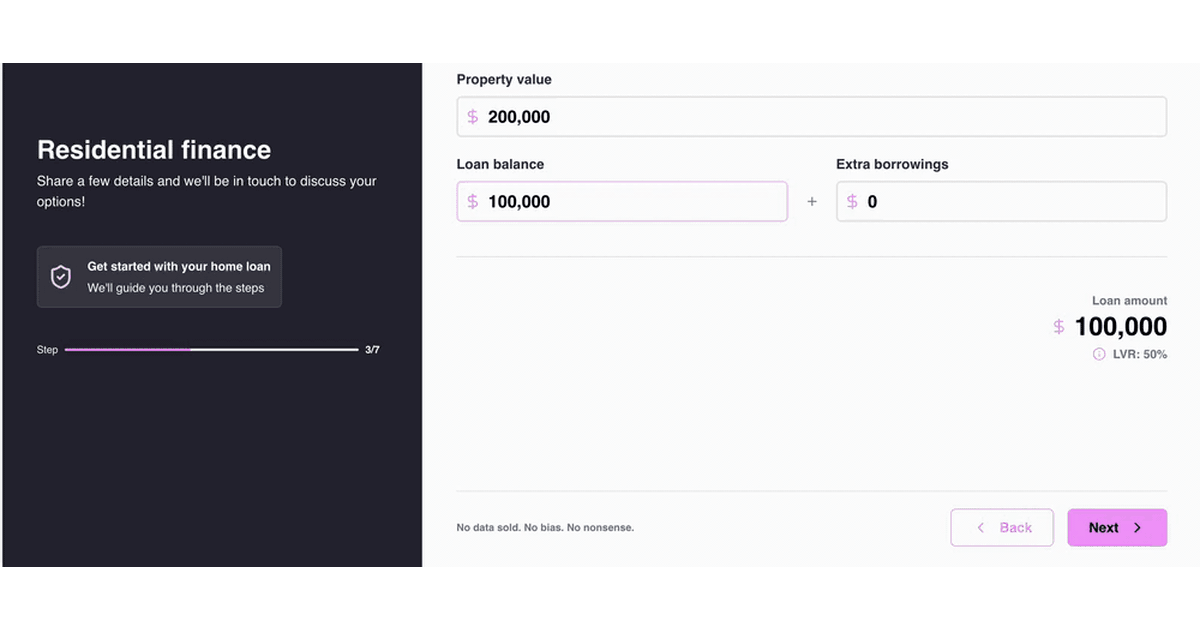This screenshot has height=630, width=1200.
Task: Click the 3/7 step counter
Action: click(372, 350)
